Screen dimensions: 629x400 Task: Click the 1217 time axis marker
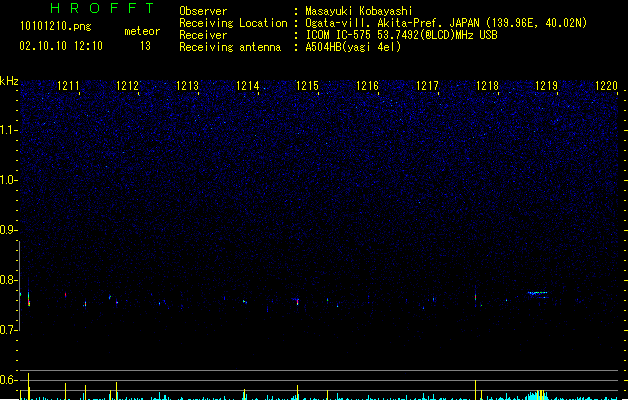point(427,86)
